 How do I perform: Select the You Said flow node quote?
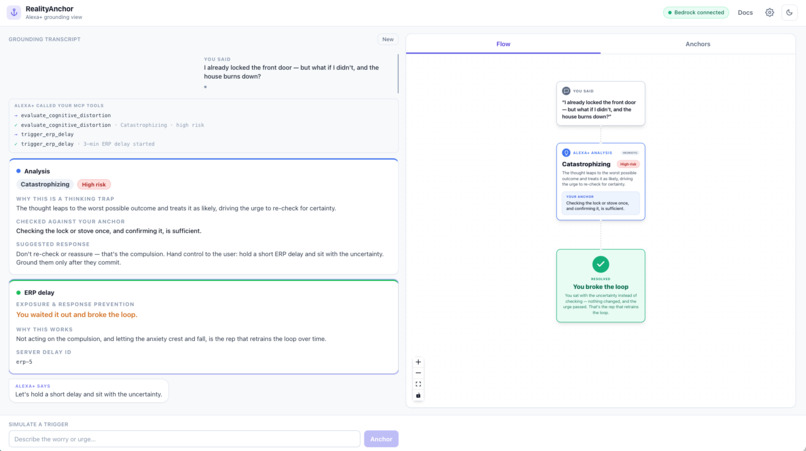tap(599, 110)
